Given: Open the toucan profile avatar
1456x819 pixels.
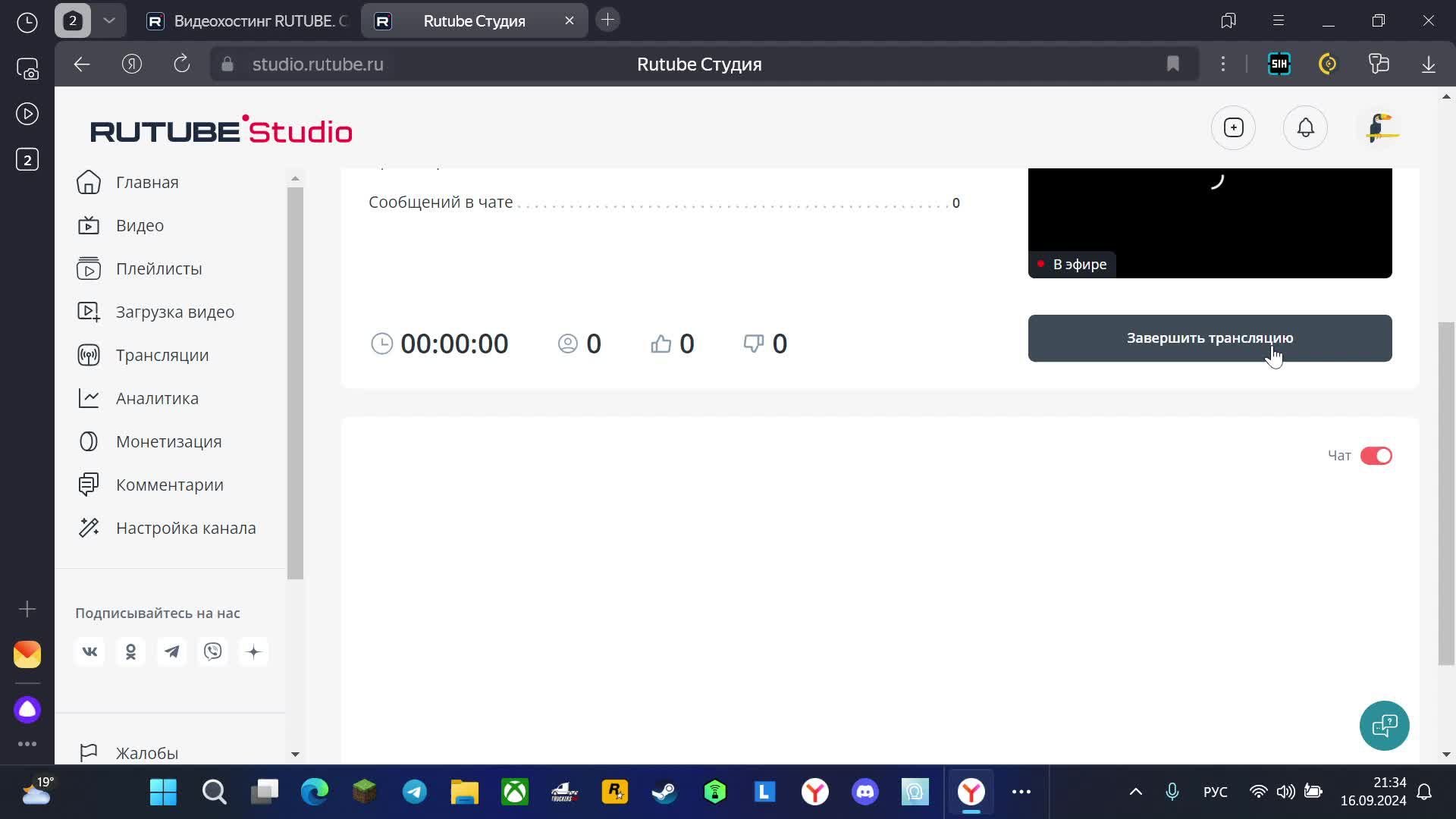Looking at the screenshot, I should tap(1382, 127).
